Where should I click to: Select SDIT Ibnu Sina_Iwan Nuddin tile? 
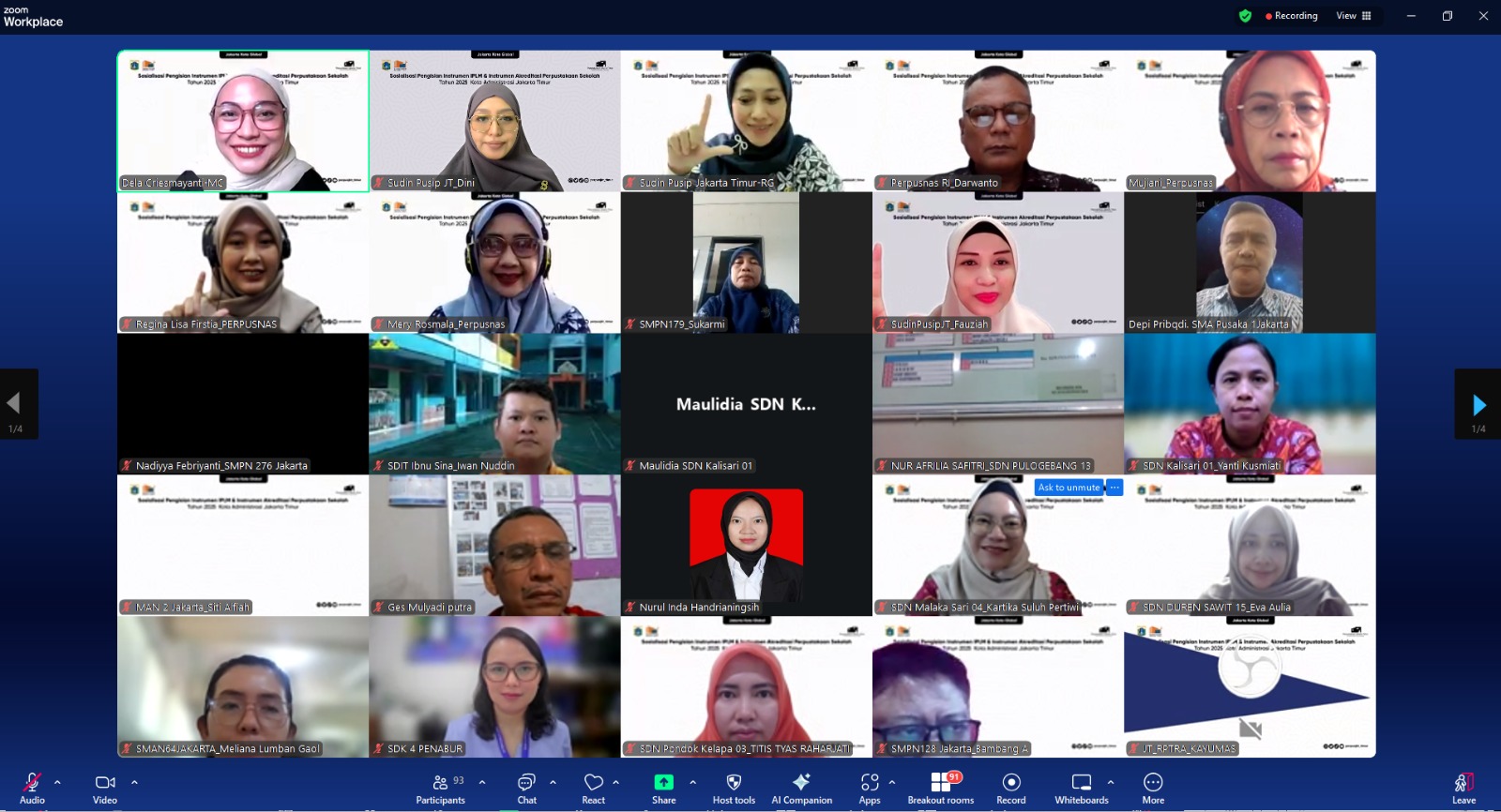494,404
